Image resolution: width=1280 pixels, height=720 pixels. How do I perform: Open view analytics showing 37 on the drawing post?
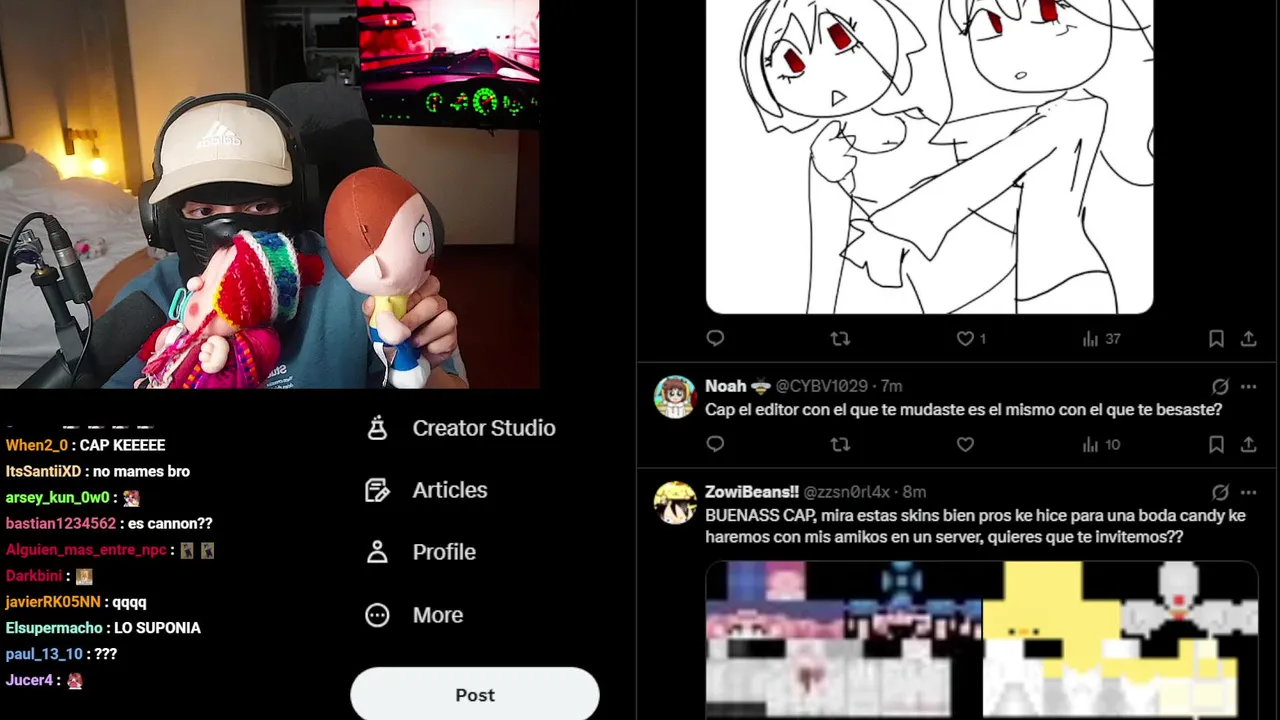[1101, 339]
